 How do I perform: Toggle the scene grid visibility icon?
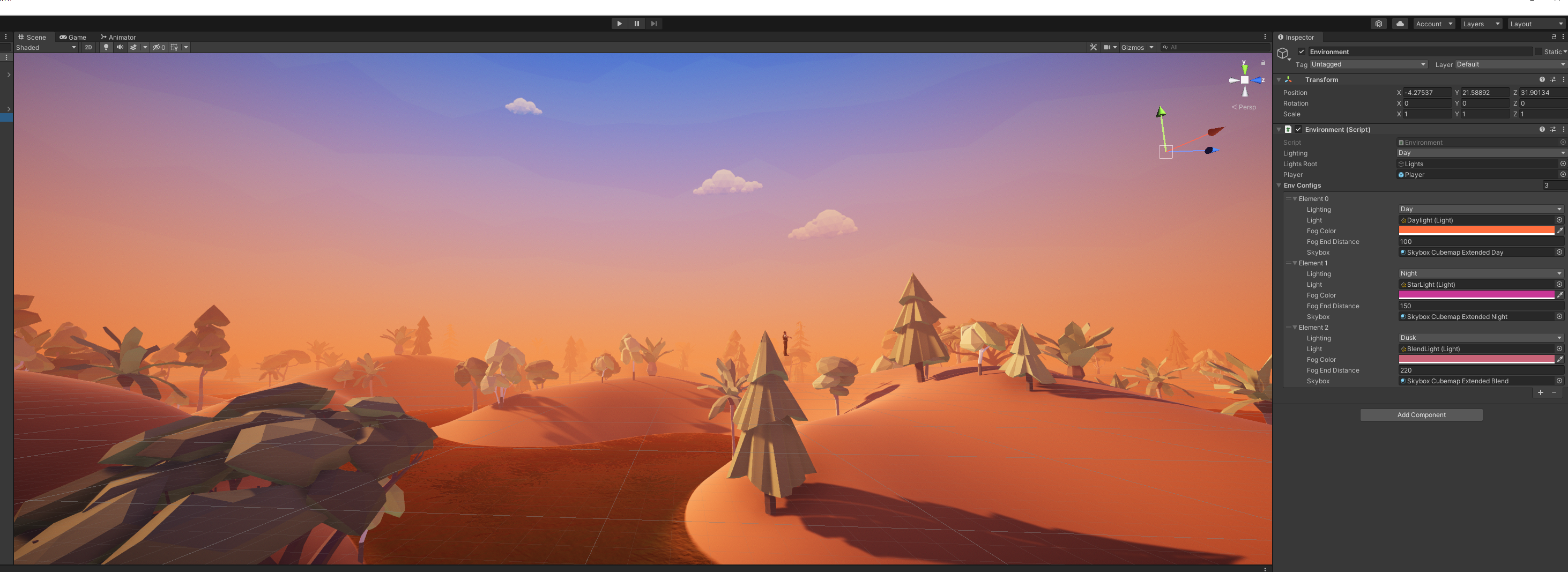pos(175,48)
